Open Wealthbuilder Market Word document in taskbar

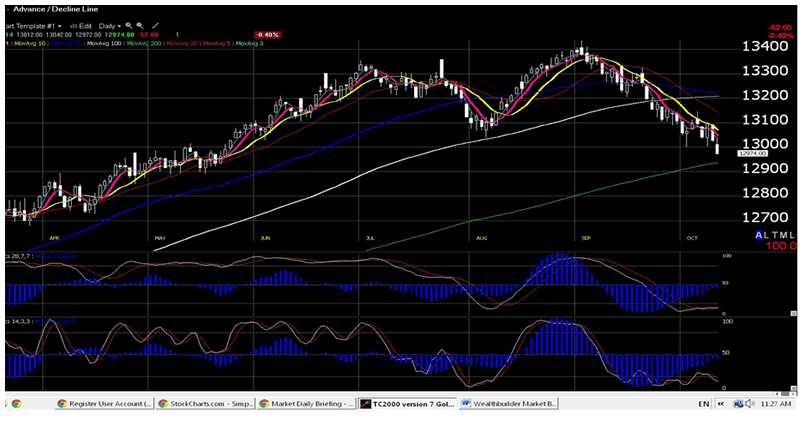pos(510,404)
